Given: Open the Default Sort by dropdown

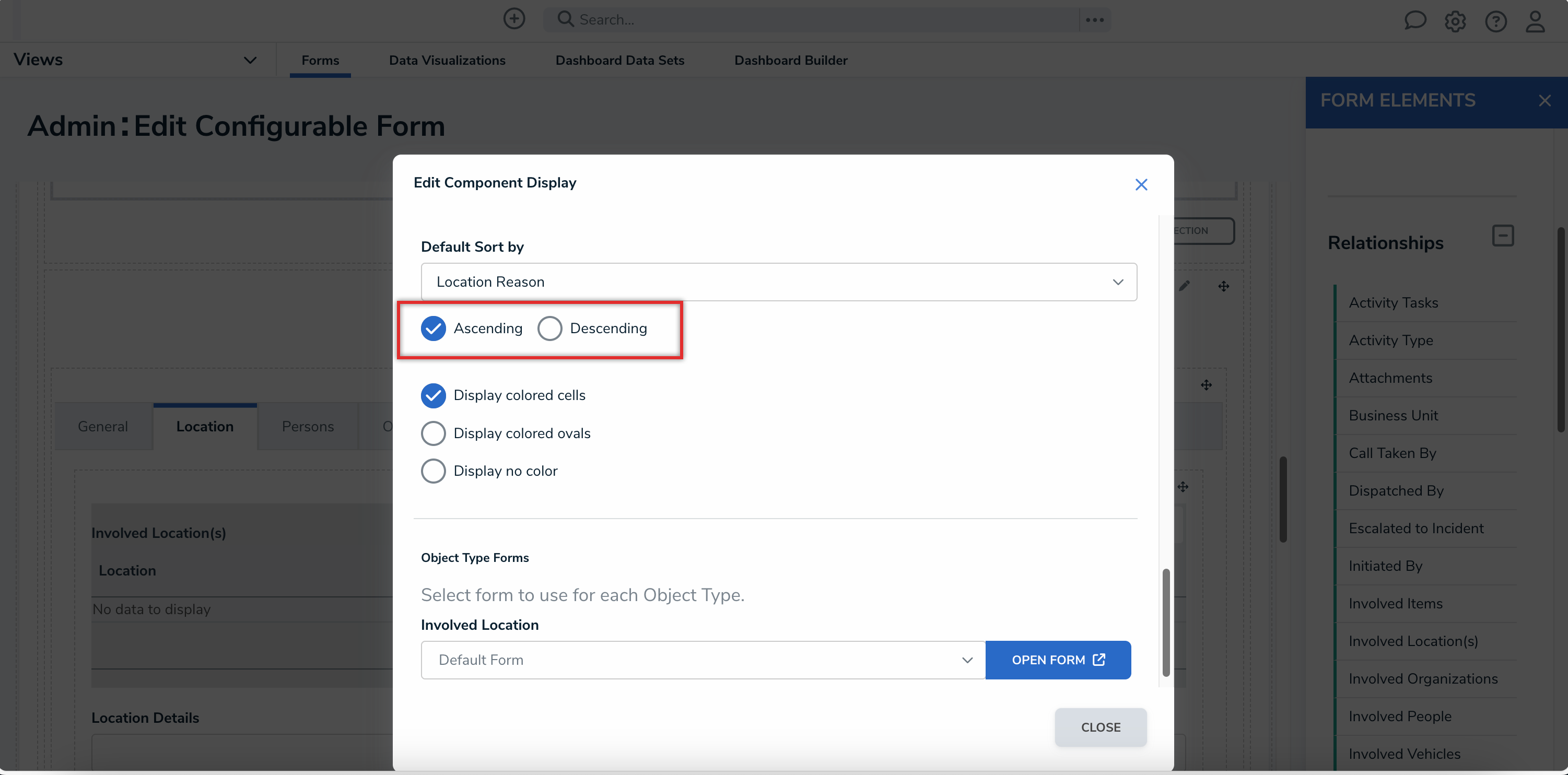Looking at the screenshot, I should [x=779, y=282].
